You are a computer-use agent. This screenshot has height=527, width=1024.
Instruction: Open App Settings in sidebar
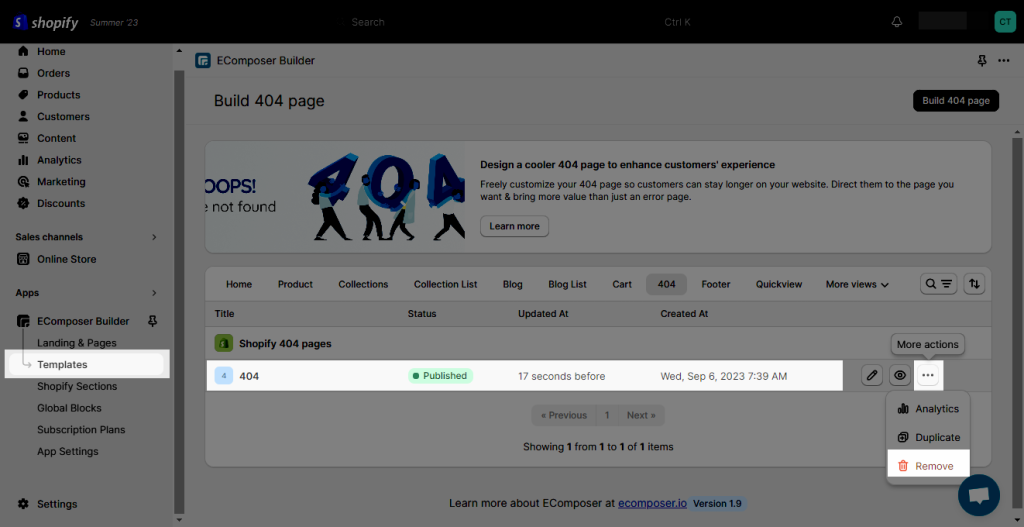68,451
